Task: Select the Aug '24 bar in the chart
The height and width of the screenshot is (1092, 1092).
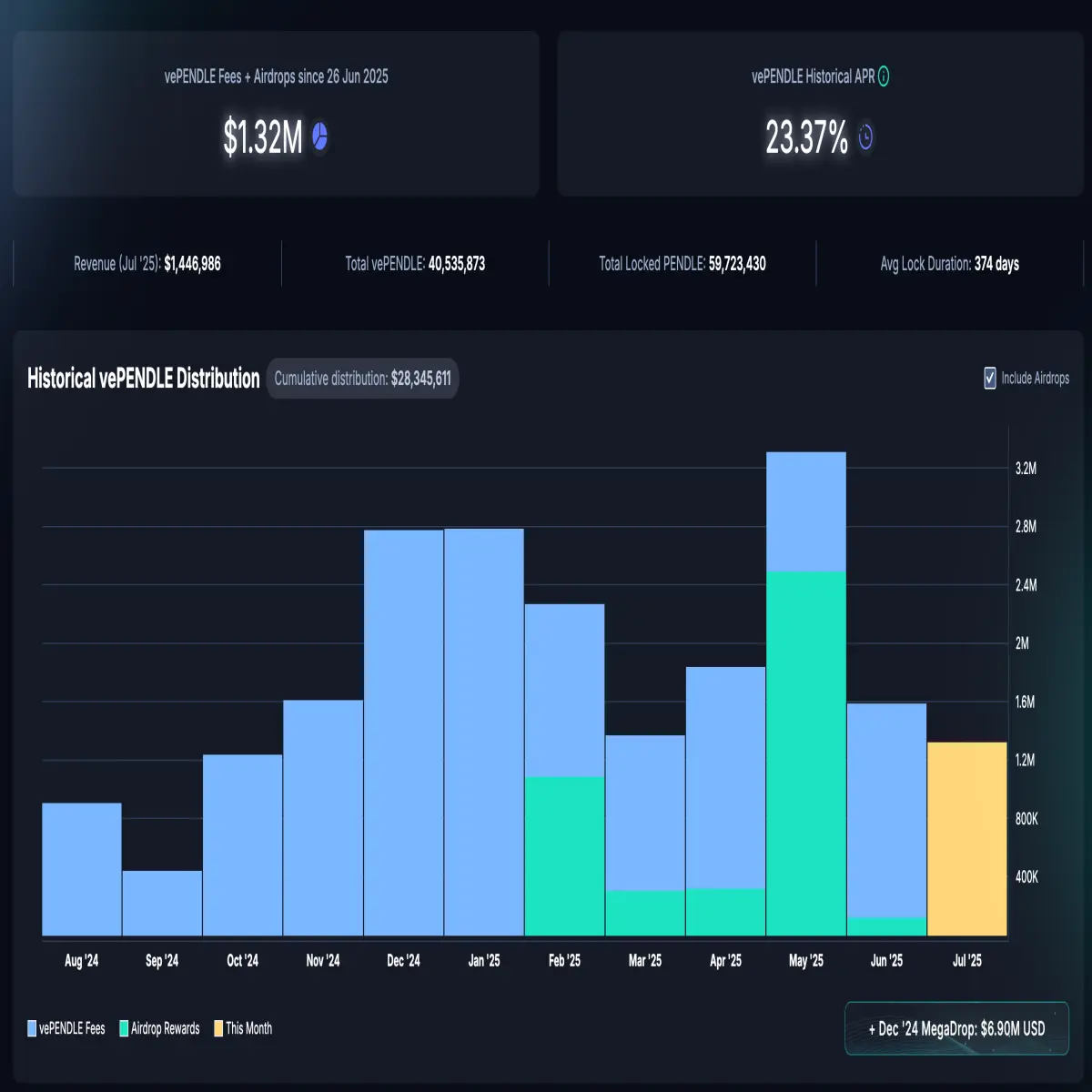Action: [x=82, y=869]
